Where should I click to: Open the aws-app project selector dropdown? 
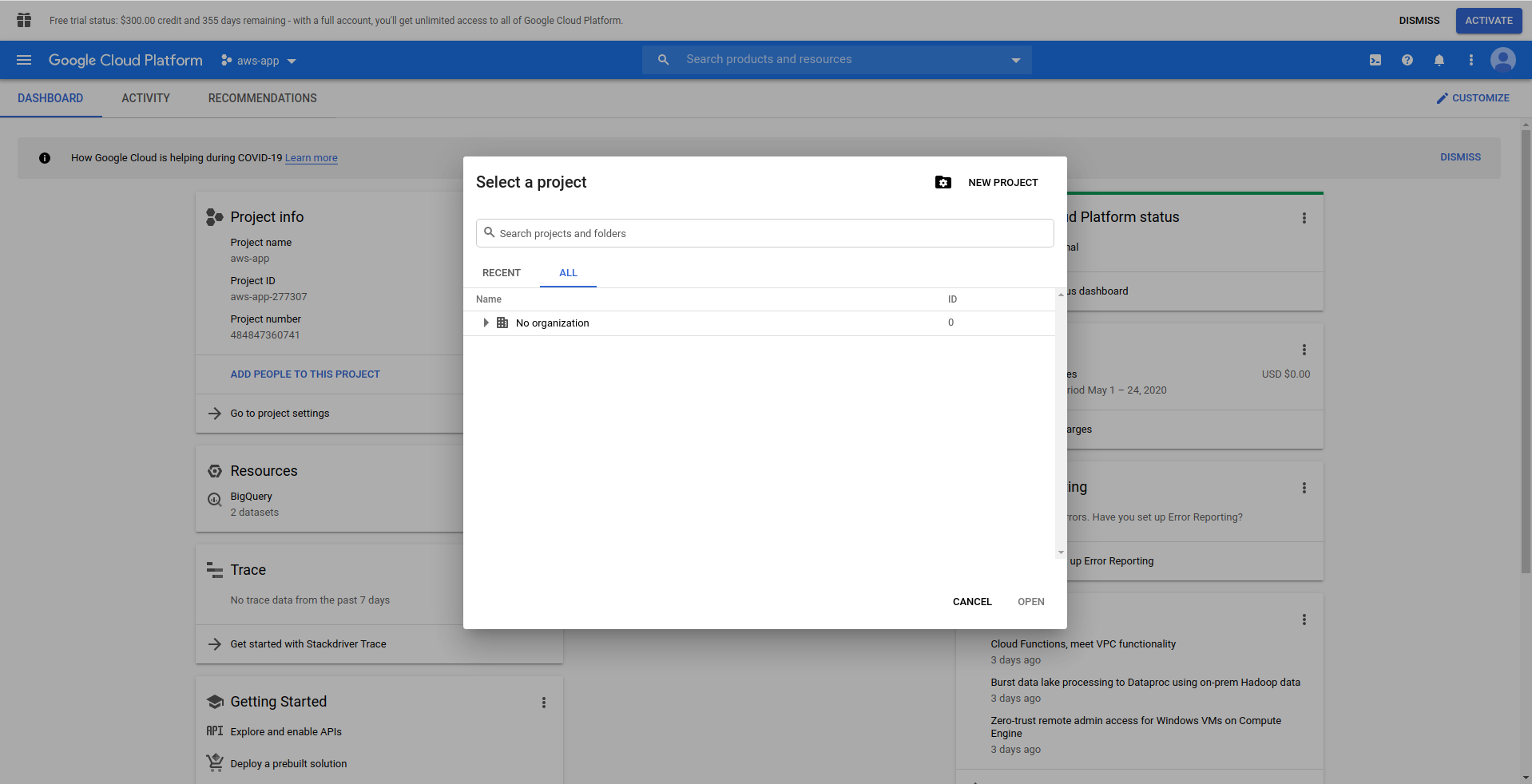[259, 61]
